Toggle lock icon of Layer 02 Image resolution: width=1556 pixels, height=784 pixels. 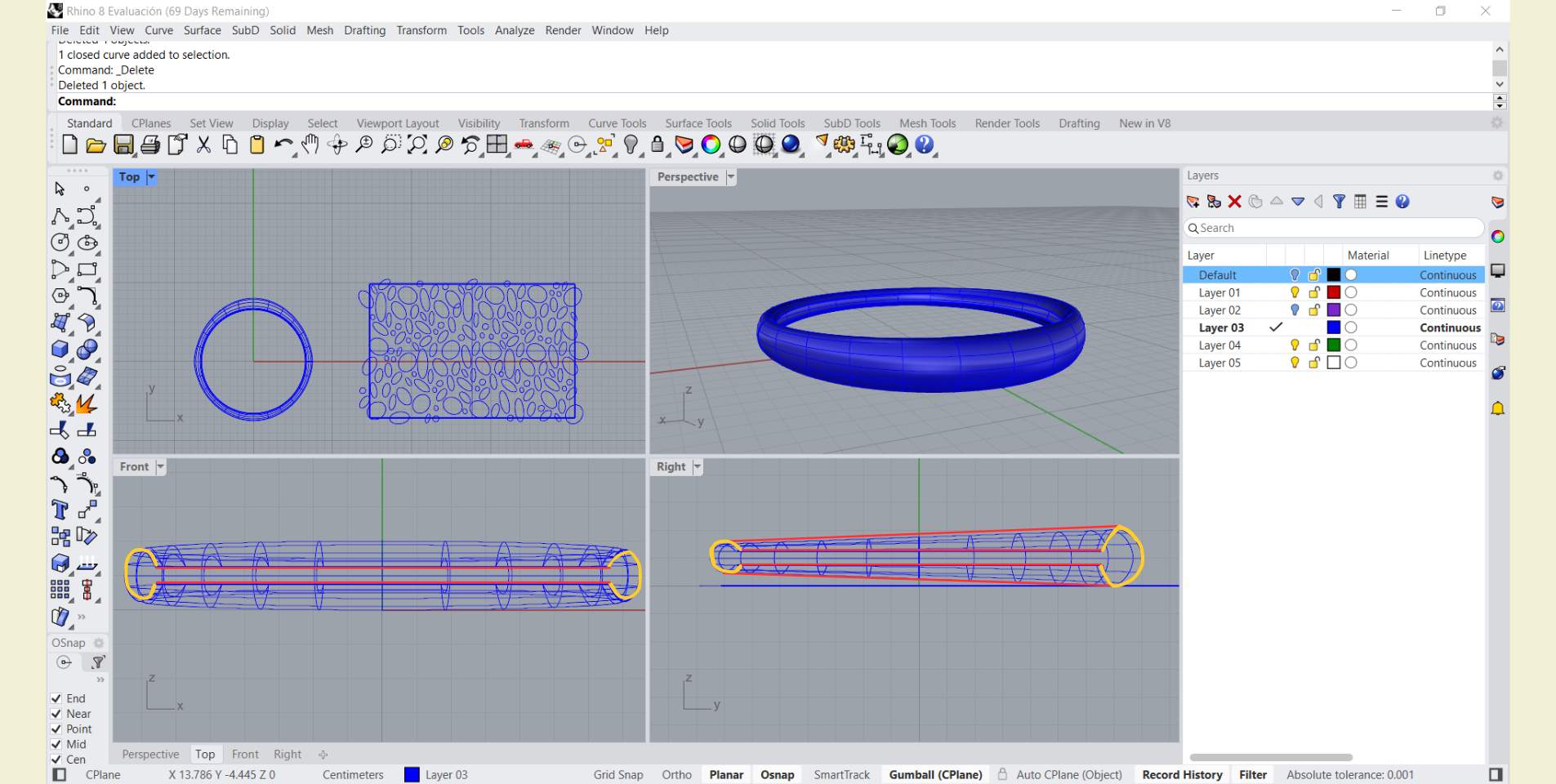tap(1314, 310)
